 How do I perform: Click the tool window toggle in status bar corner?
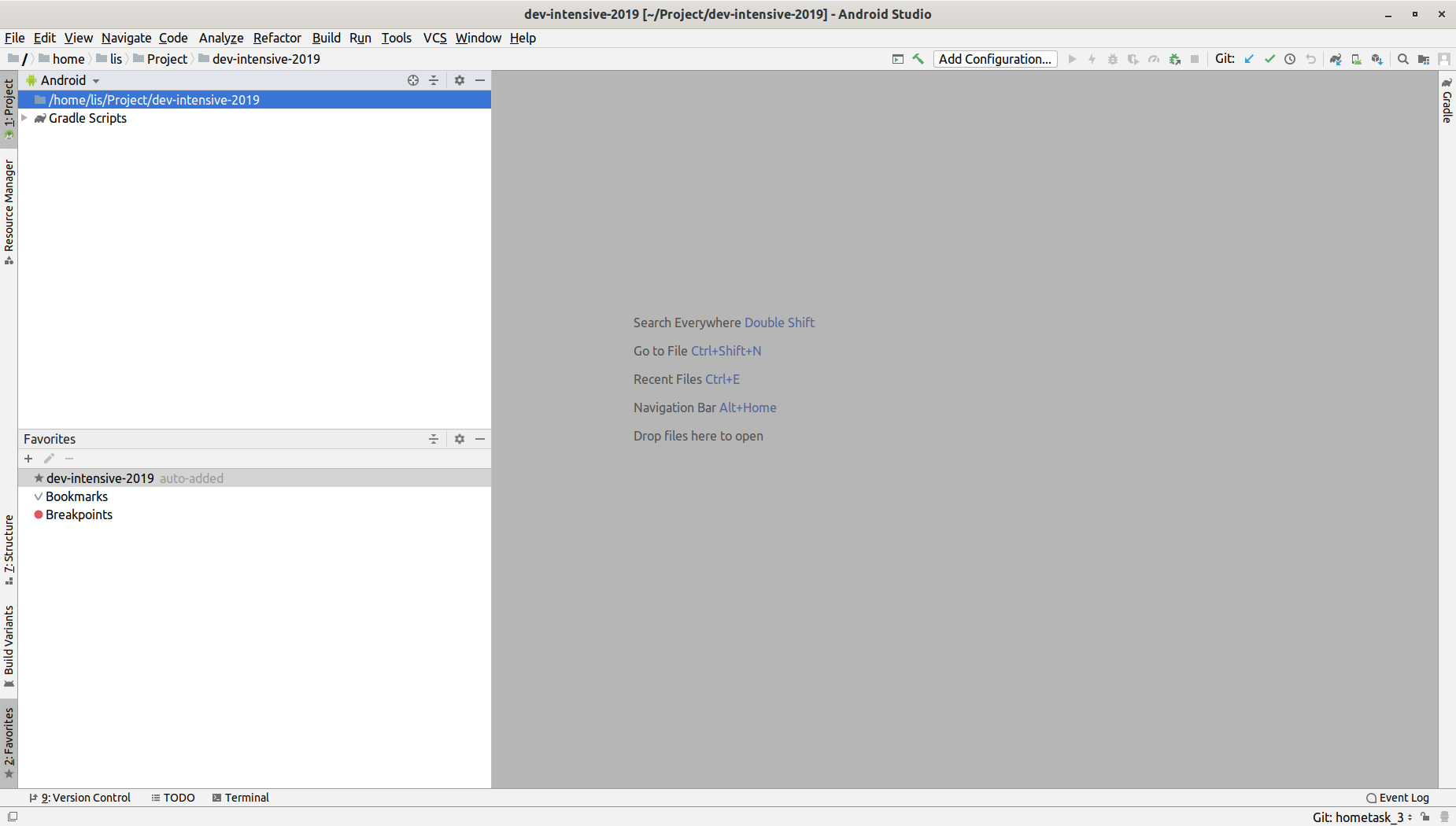[13, 817]
